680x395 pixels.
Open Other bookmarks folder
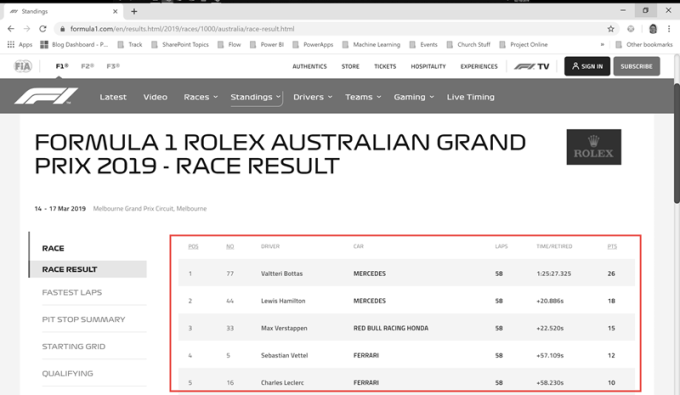pos(644,44)
